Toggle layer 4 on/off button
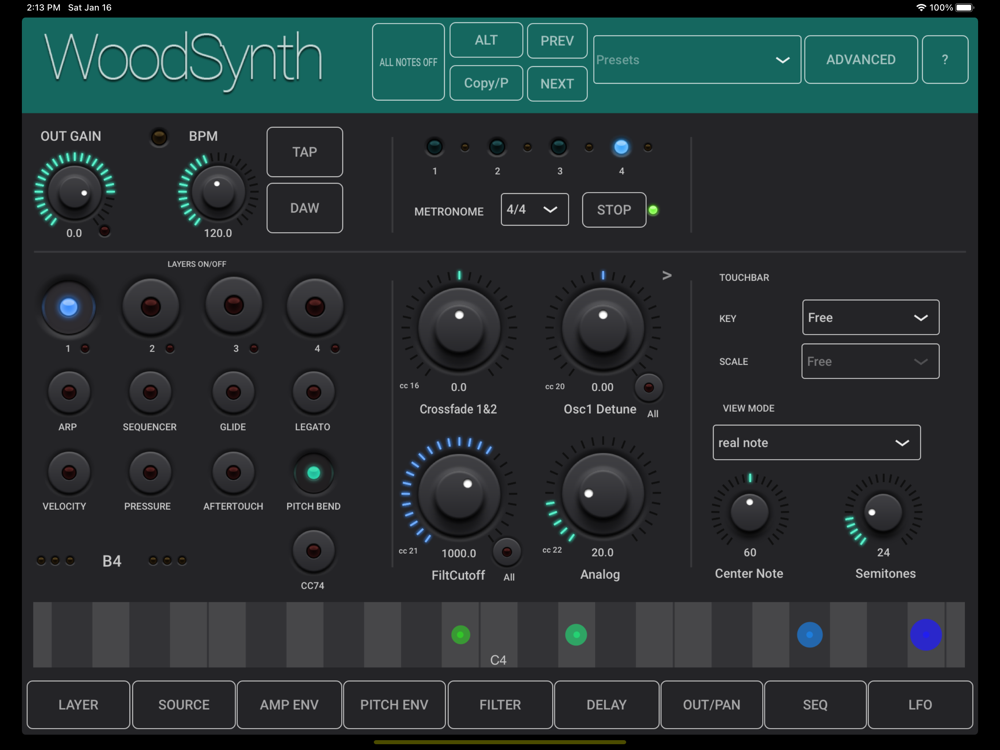 (315, 307)
